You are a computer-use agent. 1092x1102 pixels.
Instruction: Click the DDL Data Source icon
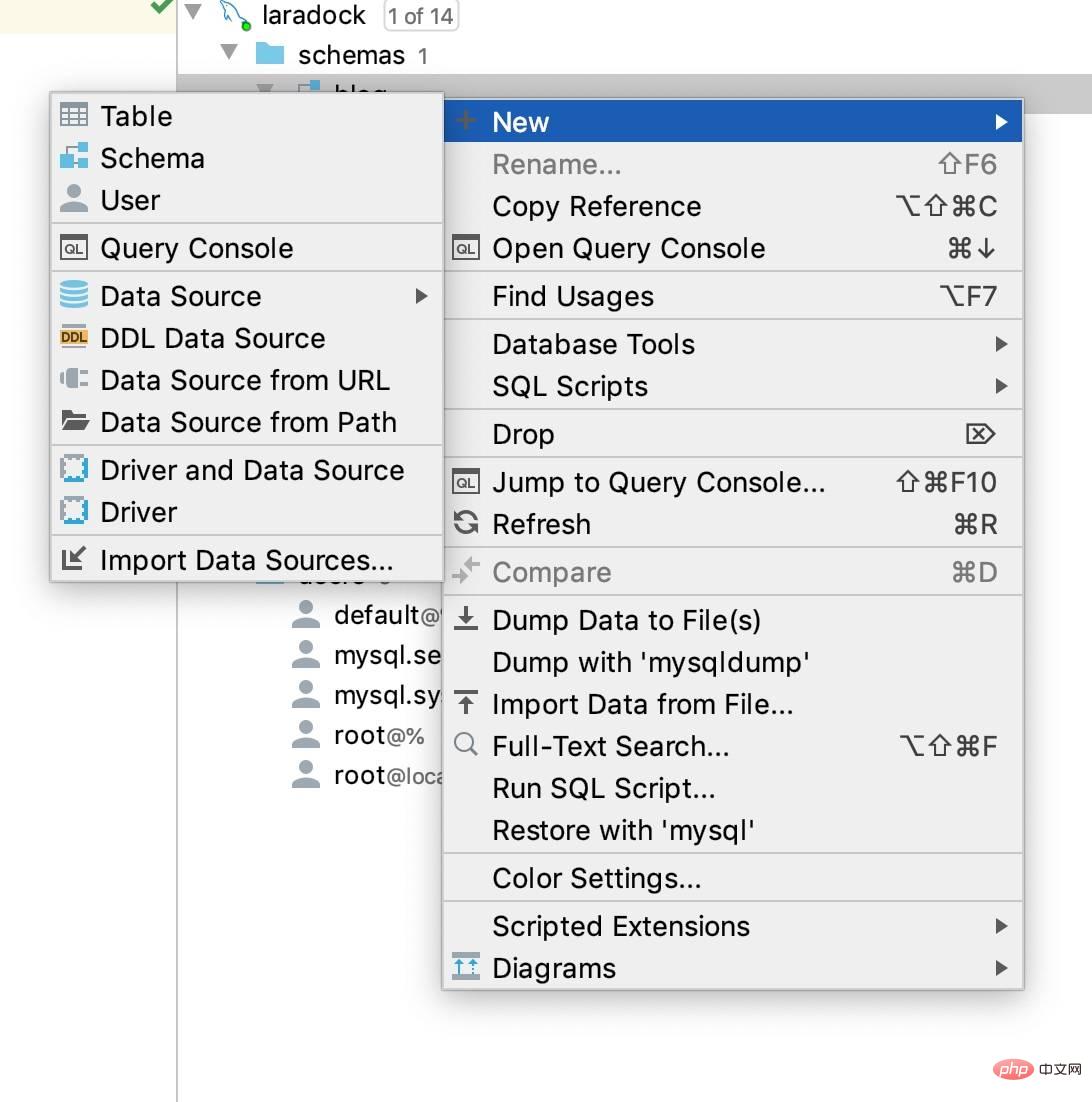(x=74, y=337)
